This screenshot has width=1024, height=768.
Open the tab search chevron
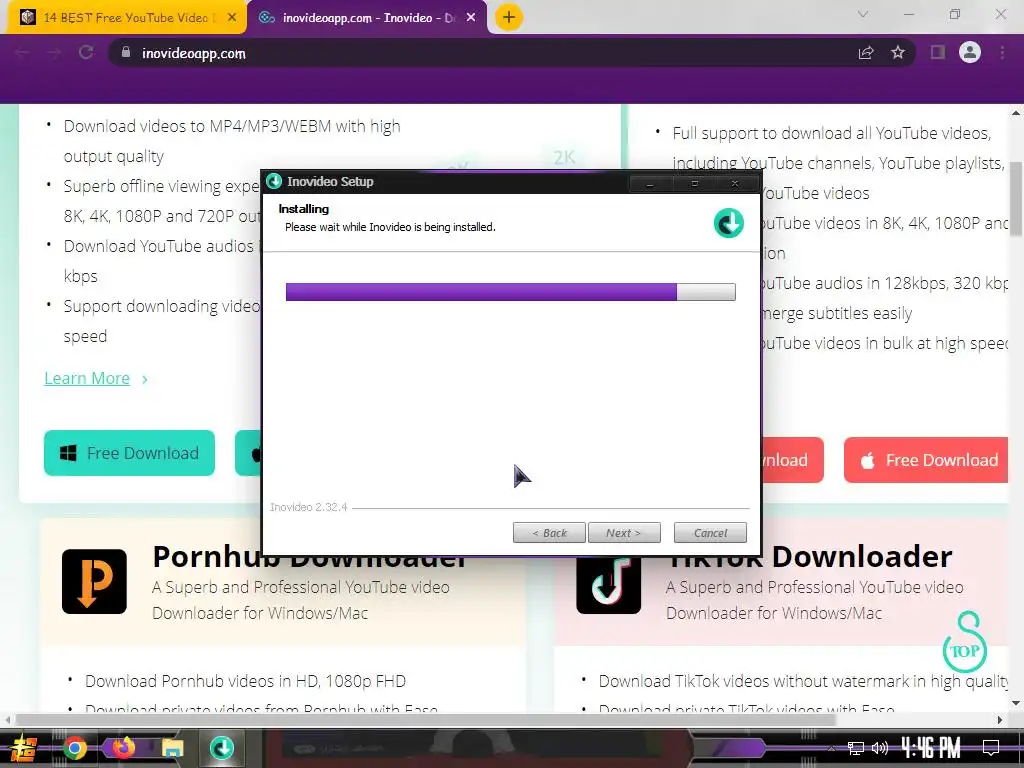(863, 14)
